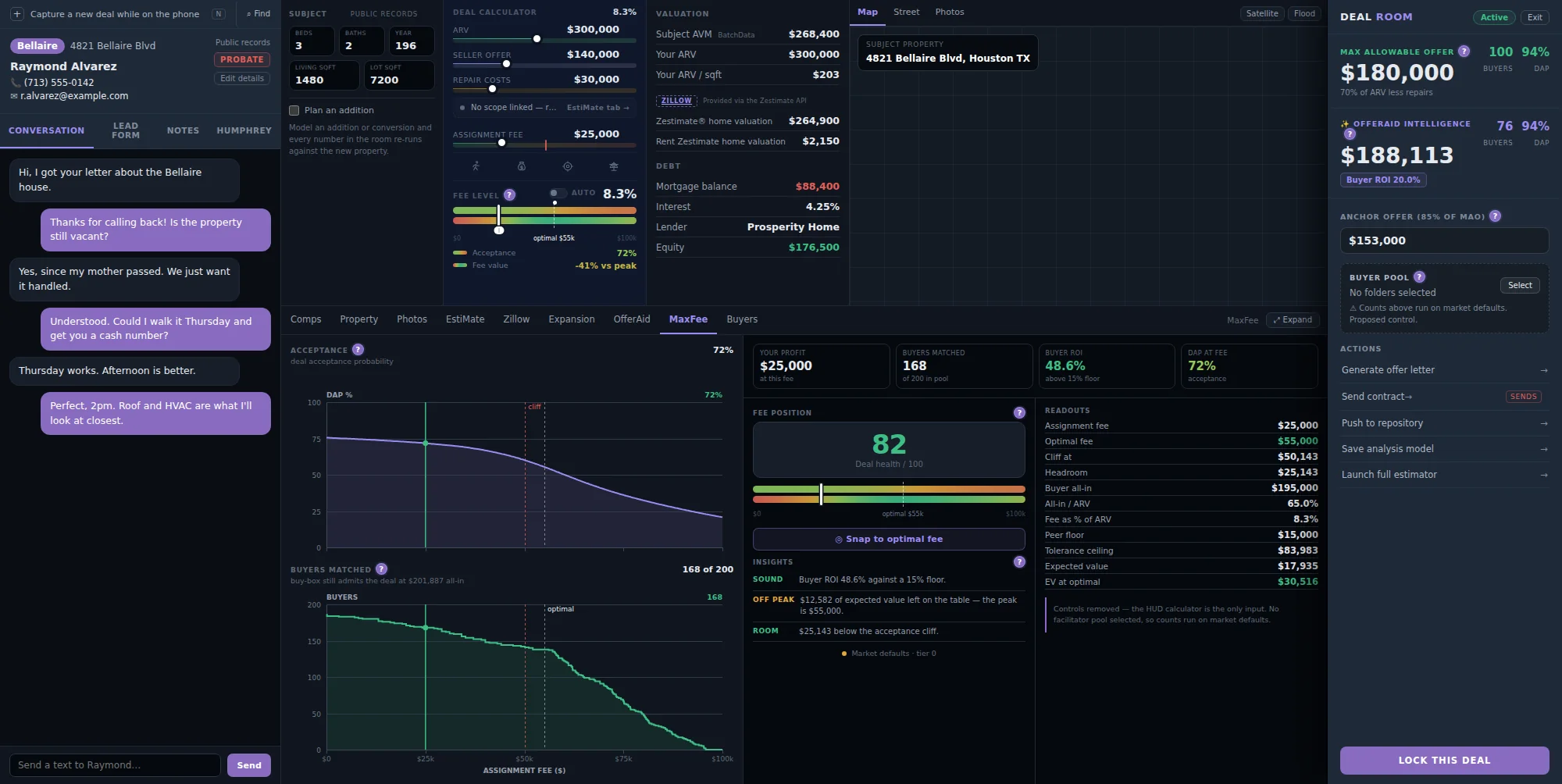Viewport: 1562px width, 784px height.
Task: Toggle the AUTO fee level switch
Action: 557,193
